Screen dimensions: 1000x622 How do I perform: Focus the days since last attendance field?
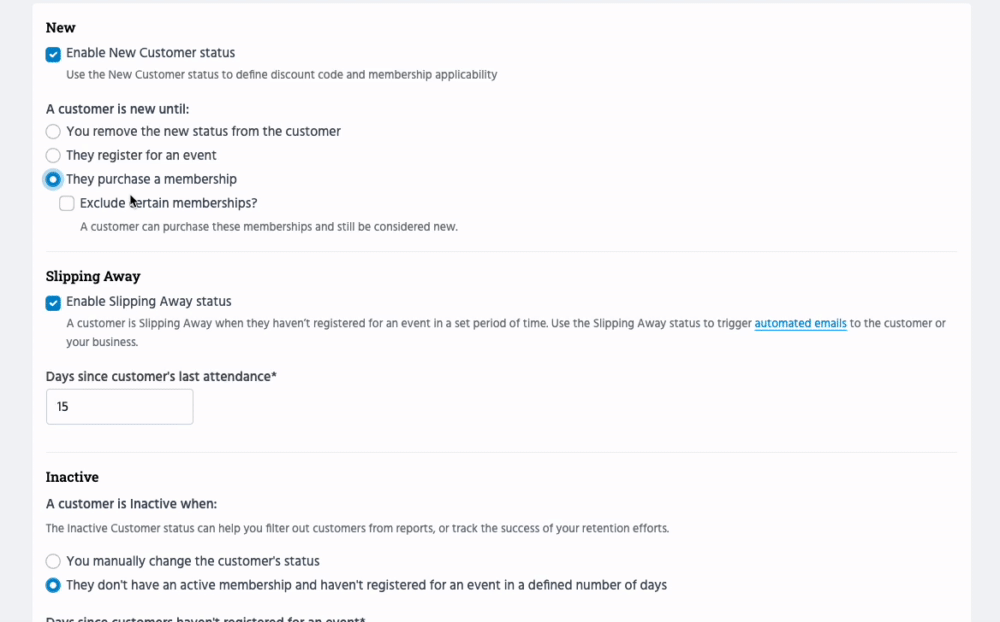pos(119,407)
